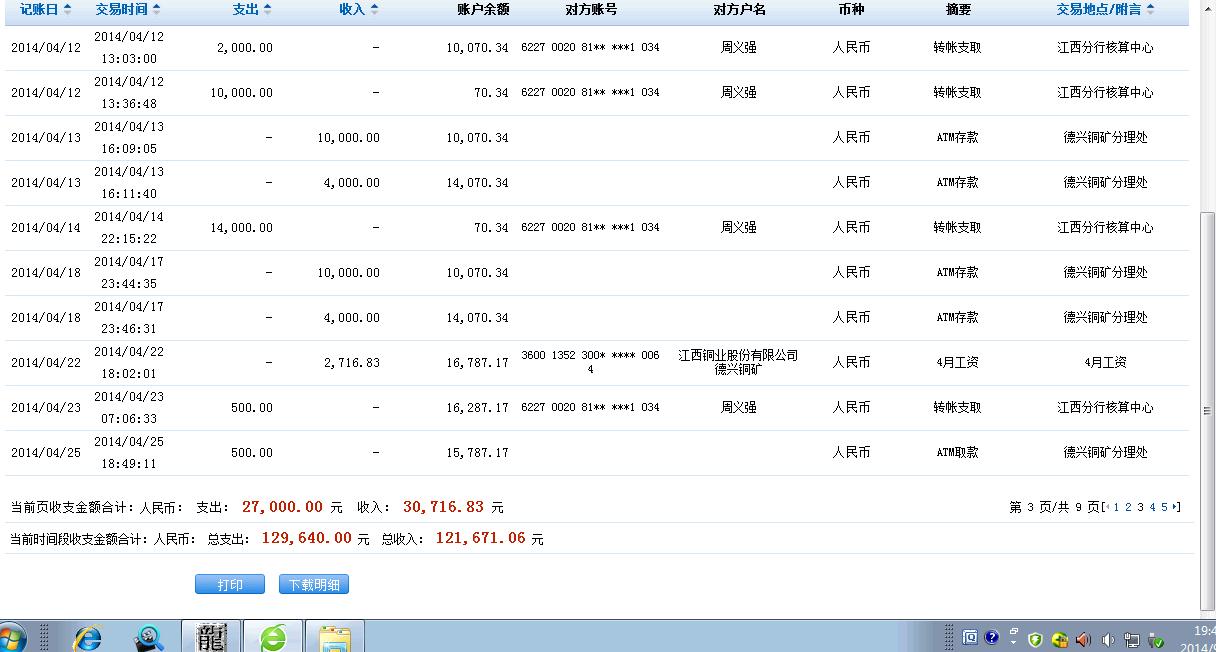Click the previous-page arrow in pagination
Screen dimensions: 1216x652
1108,507
